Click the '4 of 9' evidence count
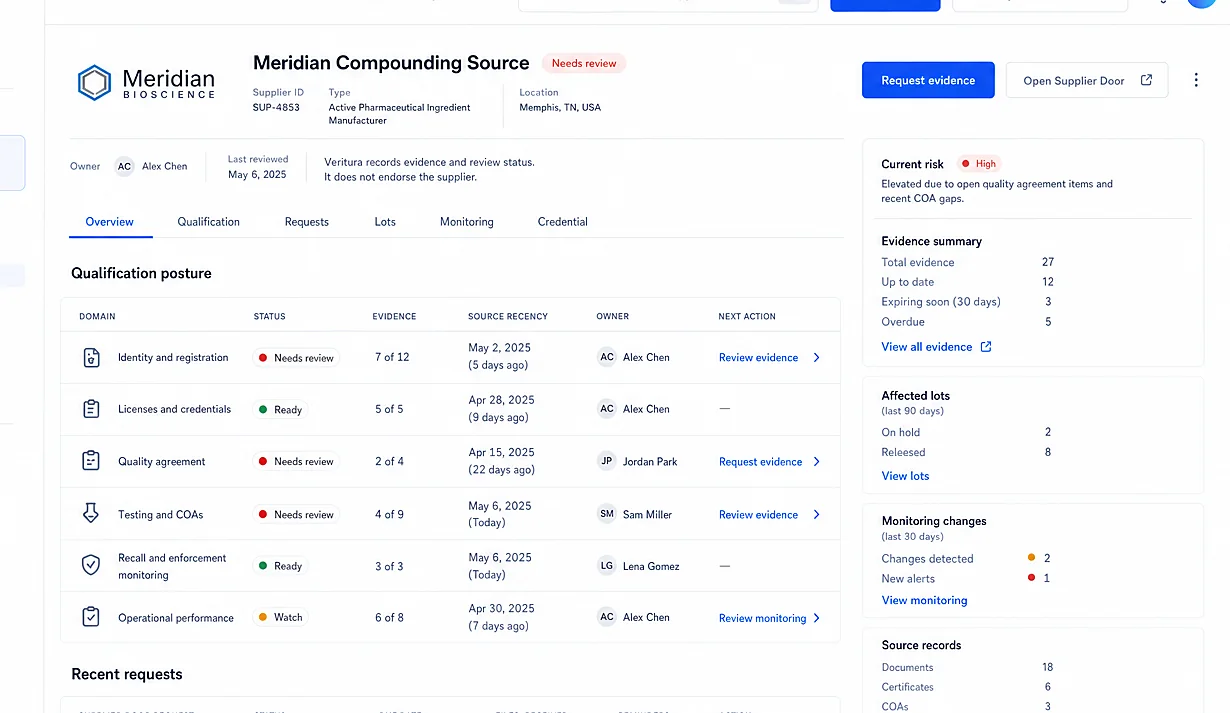1230x713 pixels. (389, 514)
